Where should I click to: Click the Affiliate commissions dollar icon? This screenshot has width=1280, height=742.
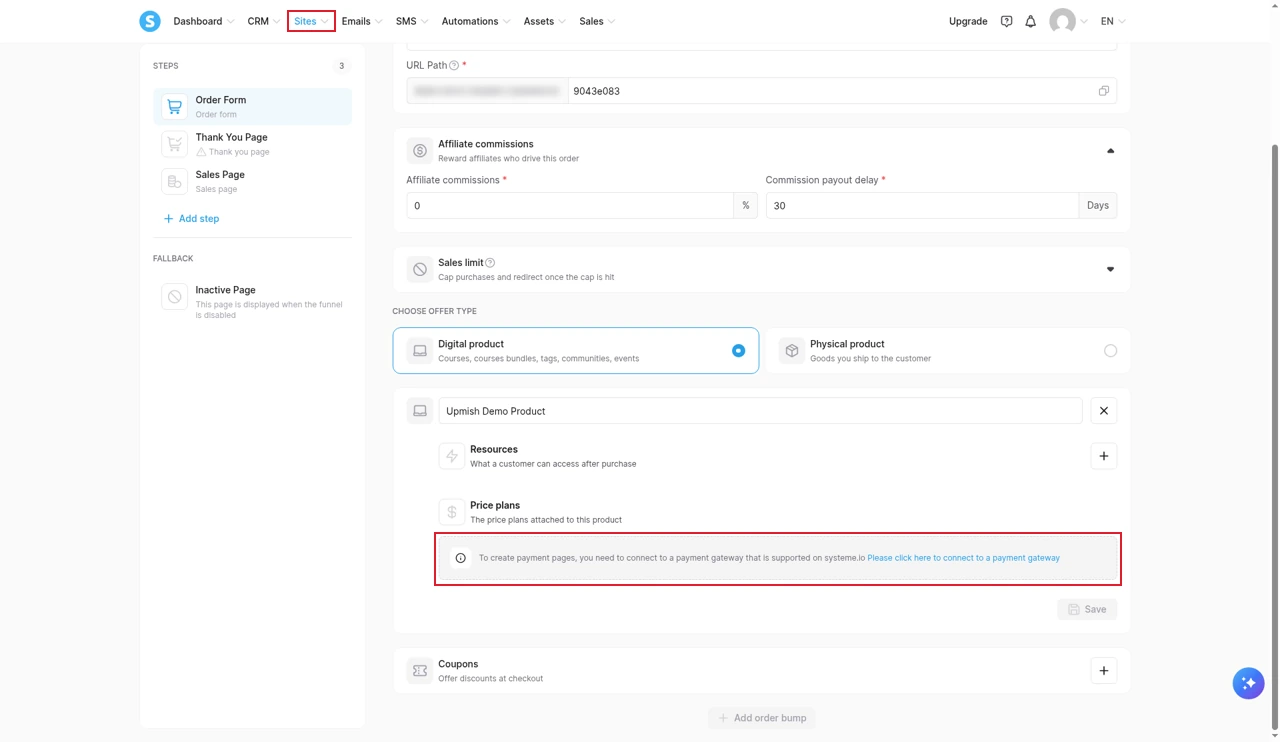click(420, 151)
